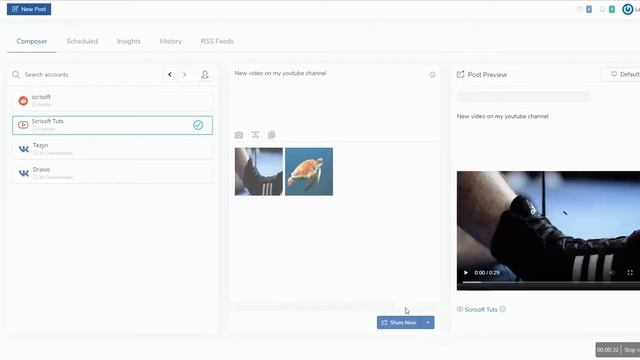Open the Insights tab

click(128, 41)
